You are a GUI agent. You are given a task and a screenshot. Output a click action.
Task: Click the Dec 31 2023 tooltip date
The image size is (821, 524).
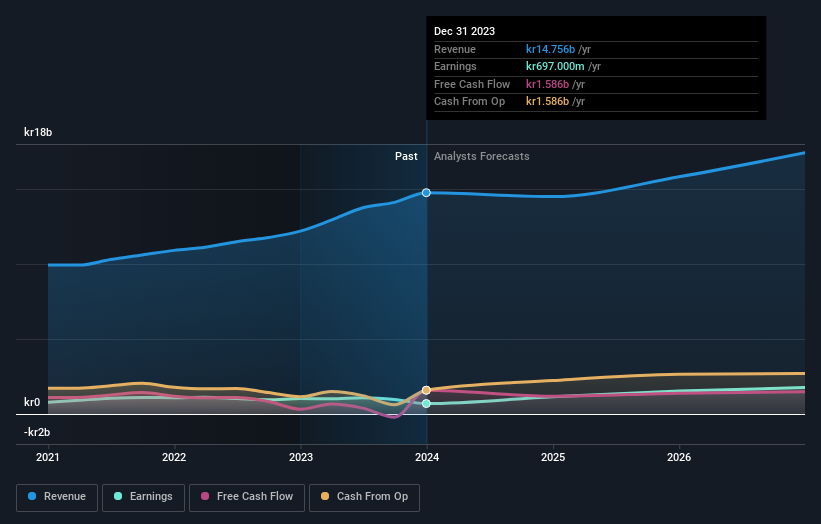click(464, 31)
